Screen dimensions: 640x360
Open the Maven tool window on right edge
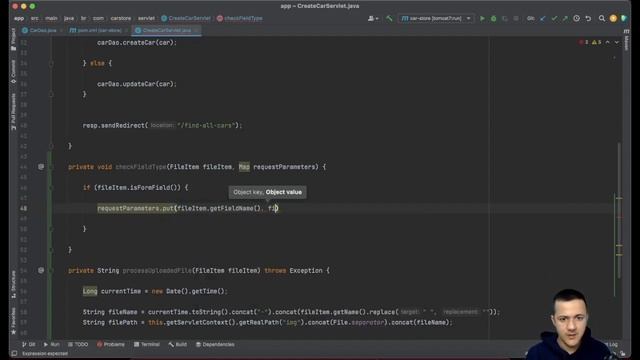pos(627,40)
